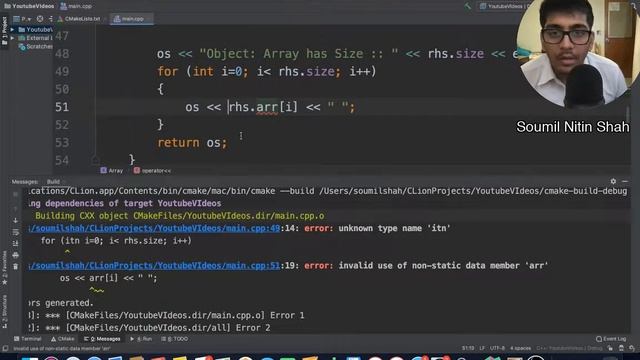
Task: Click 'return os;' on line 53
Action: pos(192,142)
